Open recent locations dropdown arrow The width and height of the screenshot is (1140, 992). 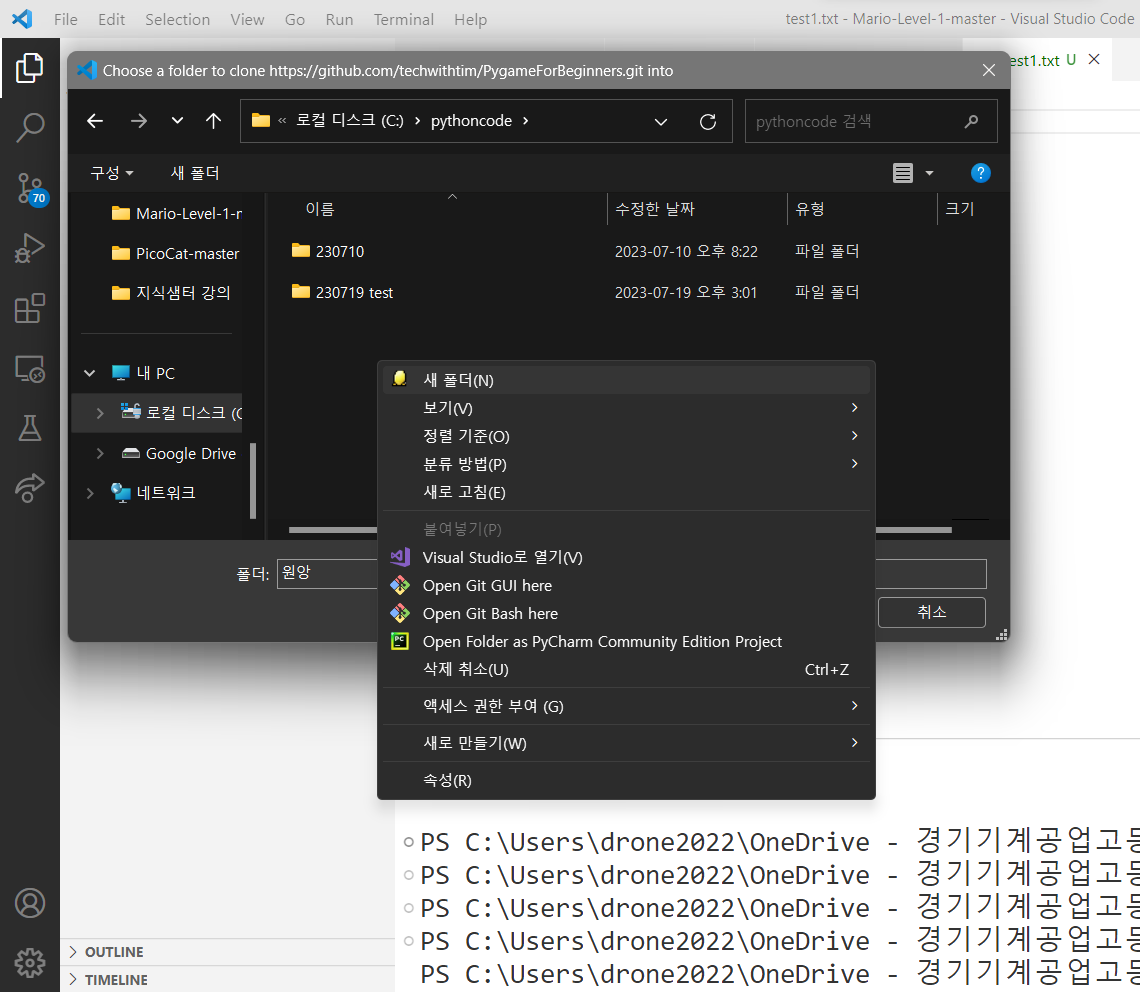tap(177, 121)
